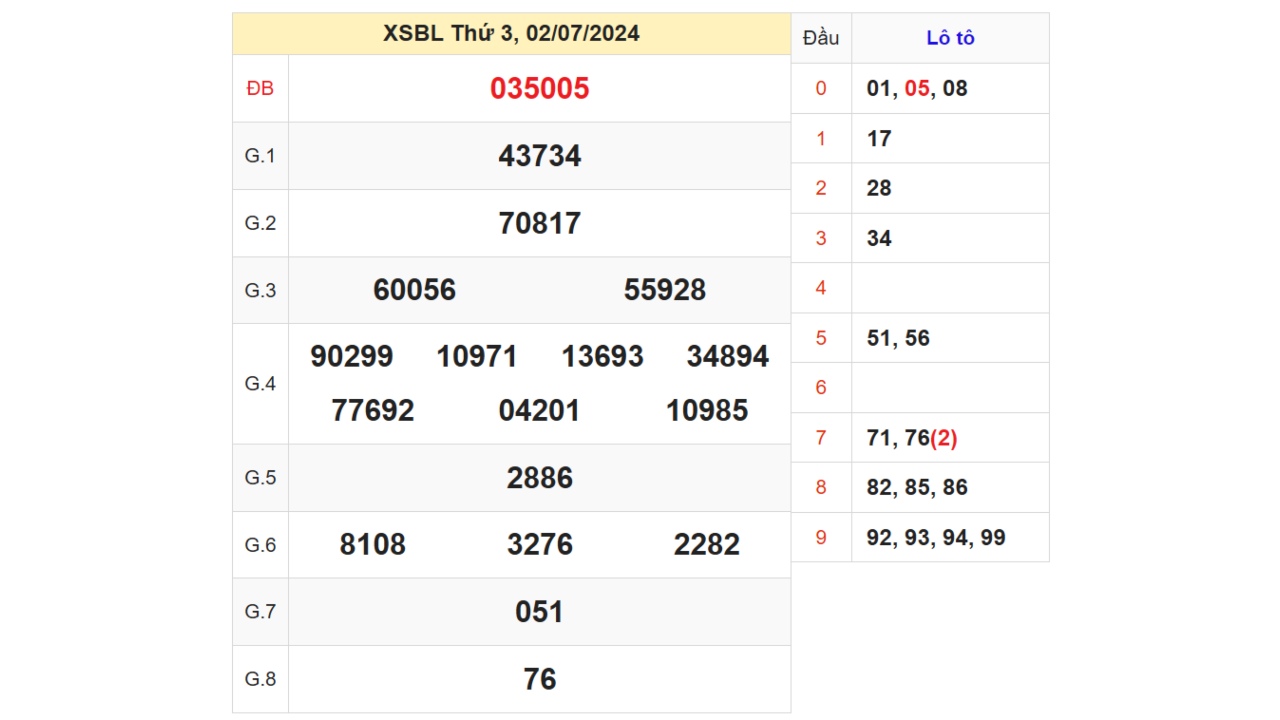
Task: Select lô tô values 51, 56
Action: (x=898, y=338)
